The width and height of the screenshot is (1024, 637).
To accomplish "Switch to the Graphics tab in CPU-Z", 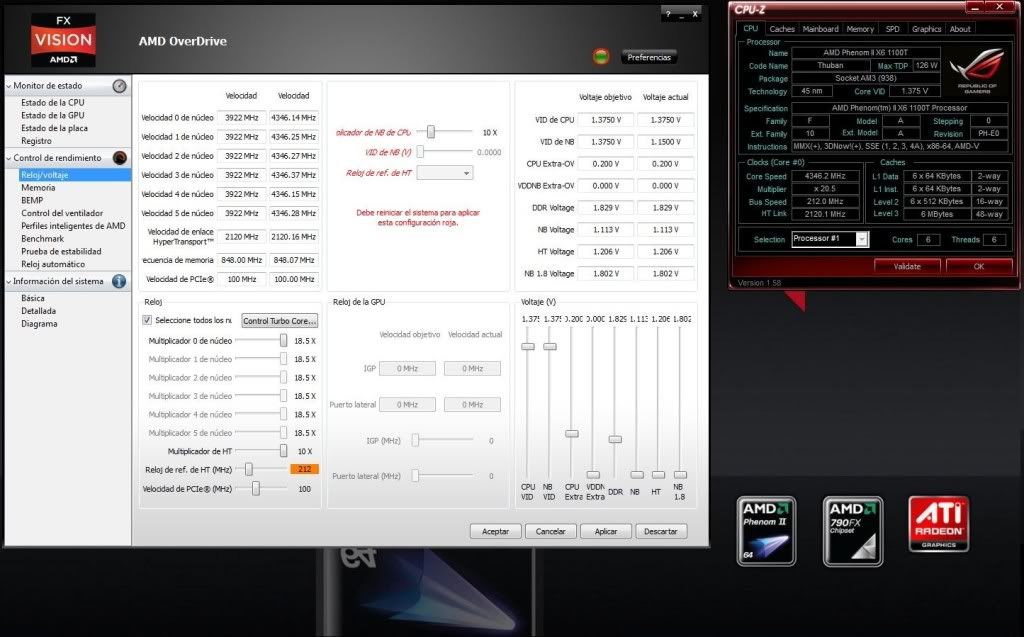I will (926, 29).
